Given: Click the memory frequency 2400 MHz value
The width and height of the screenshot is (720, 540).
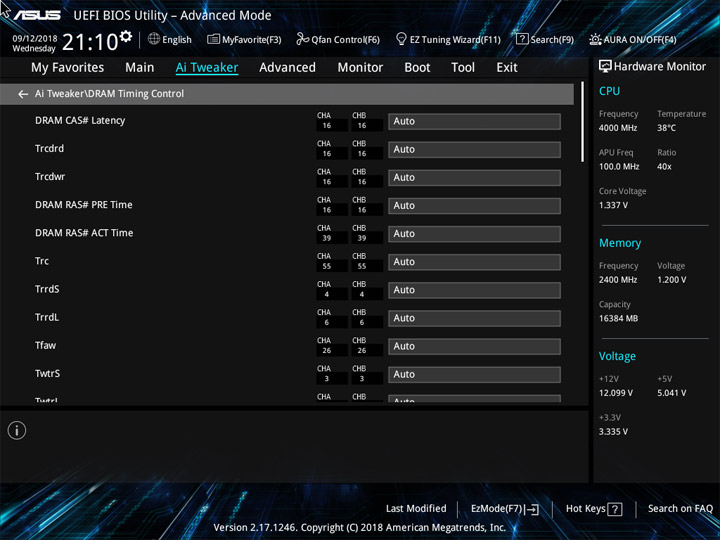Looking at the screenshot, I should [618, 280].
